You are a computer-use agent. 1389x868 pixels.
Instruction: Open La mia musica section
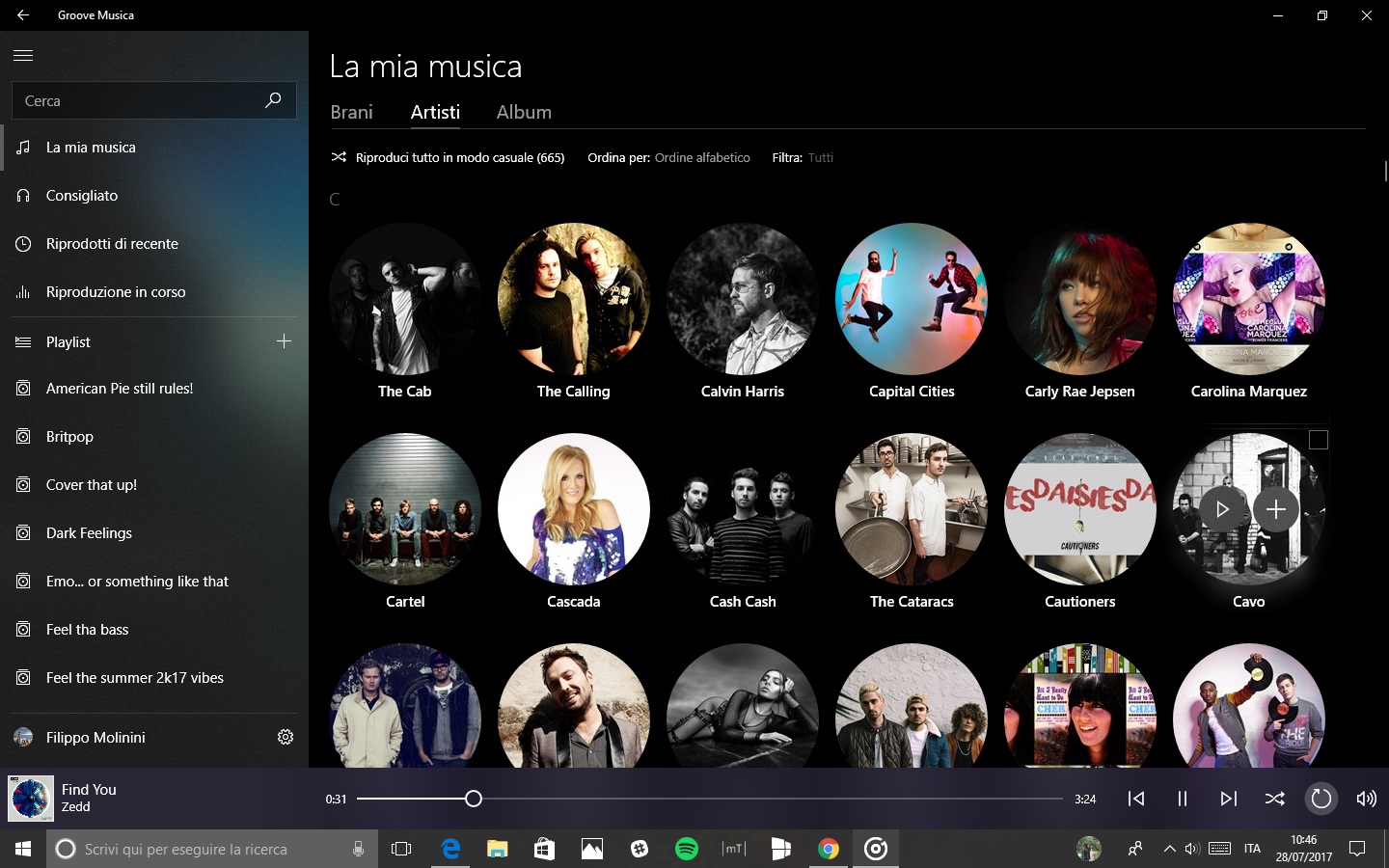(x=154, y=148)
